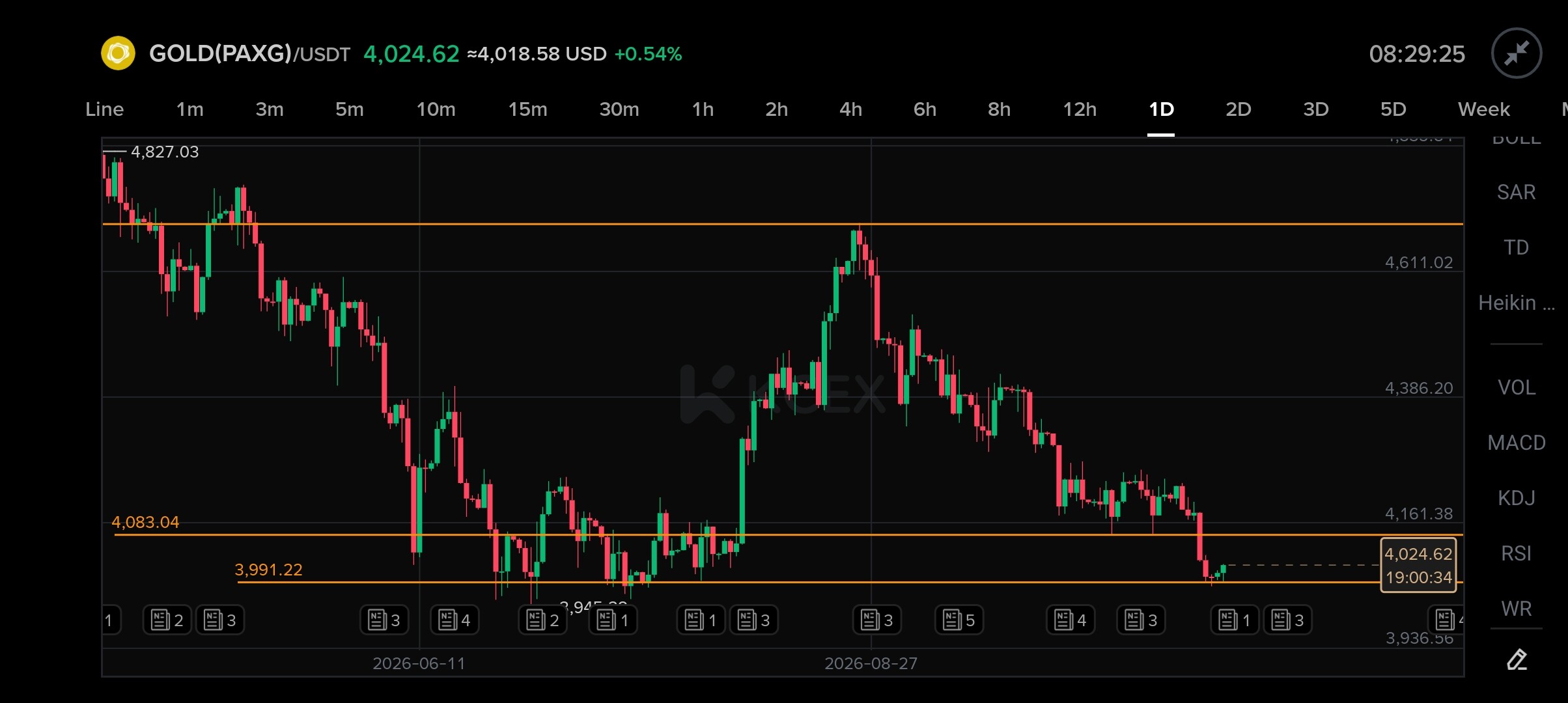Select the 2D timeframe
Image resolution: width=1568 pixels, height=703 pixels.
pos(1238,109)
